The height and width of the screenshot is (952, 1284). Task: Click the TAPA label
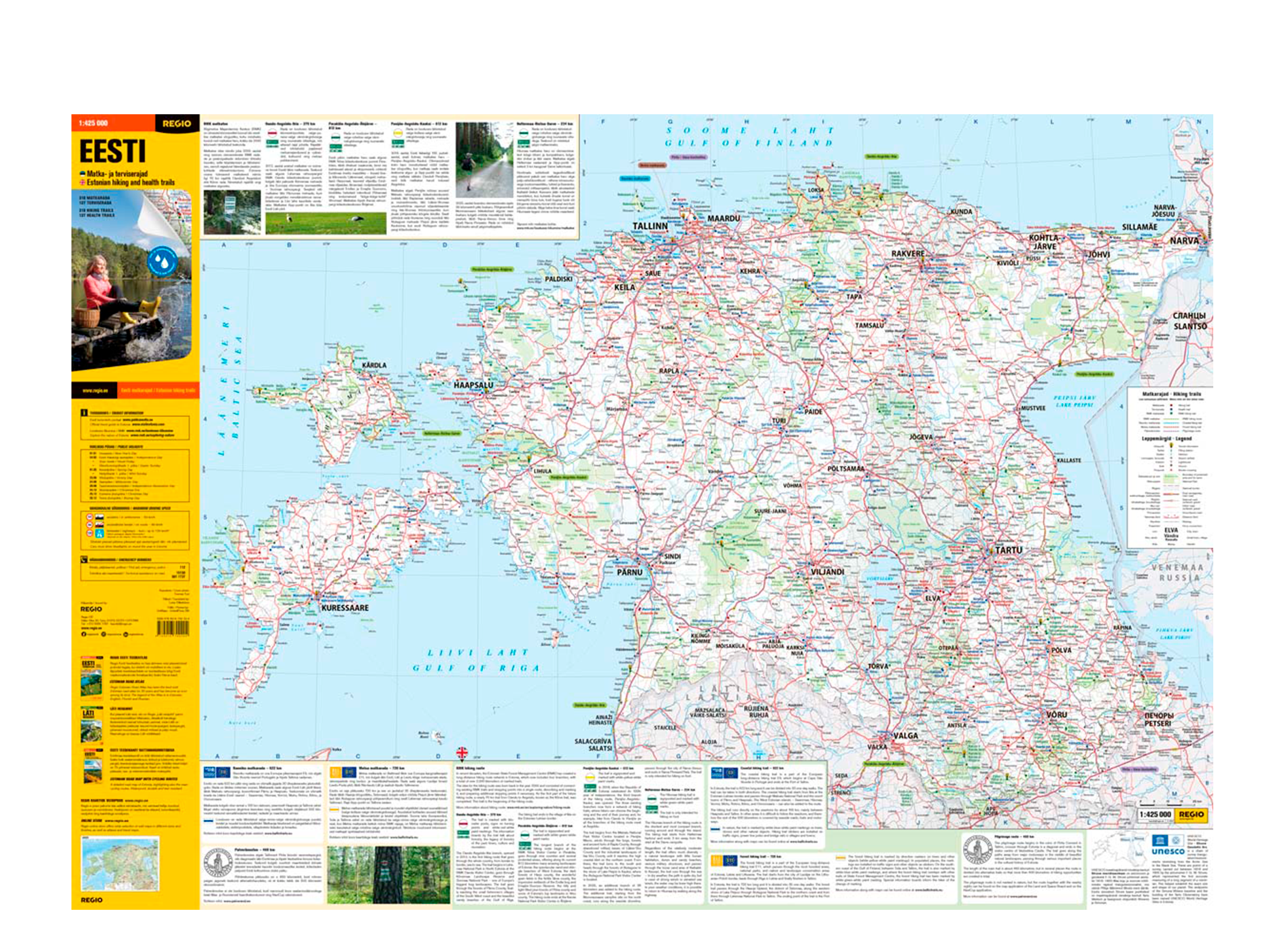point(854,296)
